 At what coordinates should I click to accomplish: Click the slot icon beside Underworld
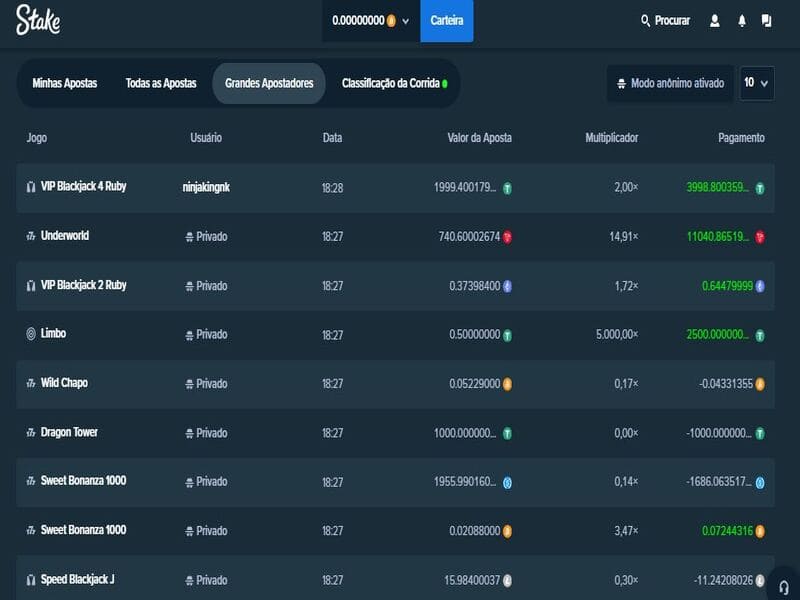31,236
